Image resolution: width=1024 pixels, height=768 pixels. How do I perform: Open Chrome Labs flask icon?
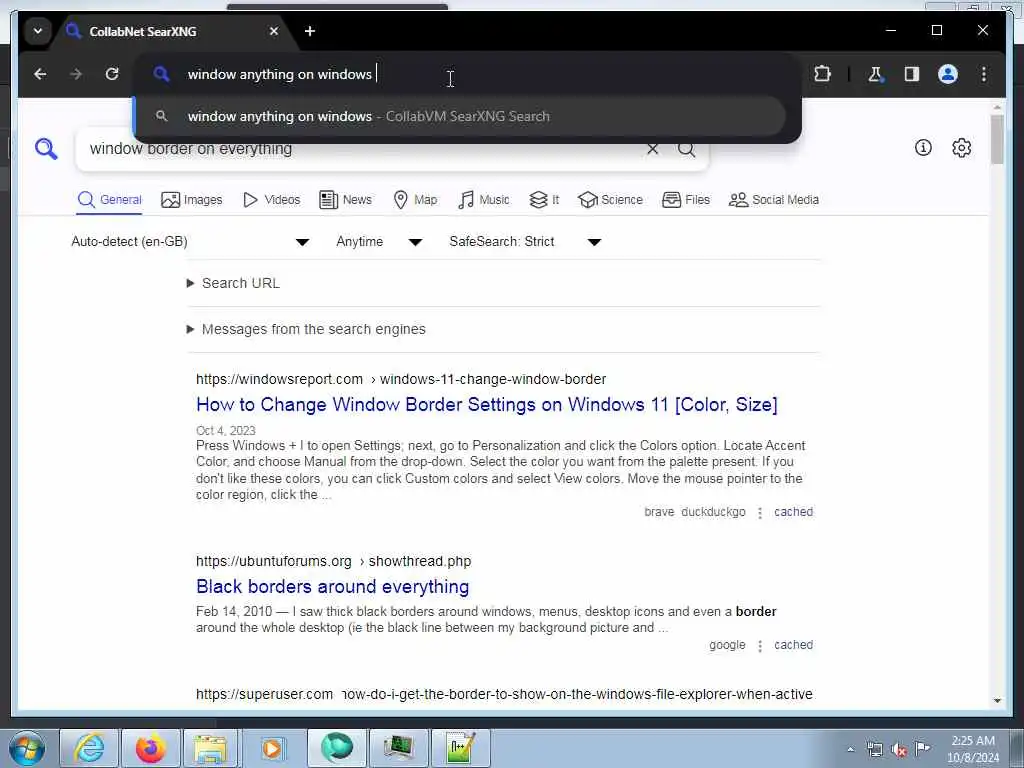coord(876,74)
